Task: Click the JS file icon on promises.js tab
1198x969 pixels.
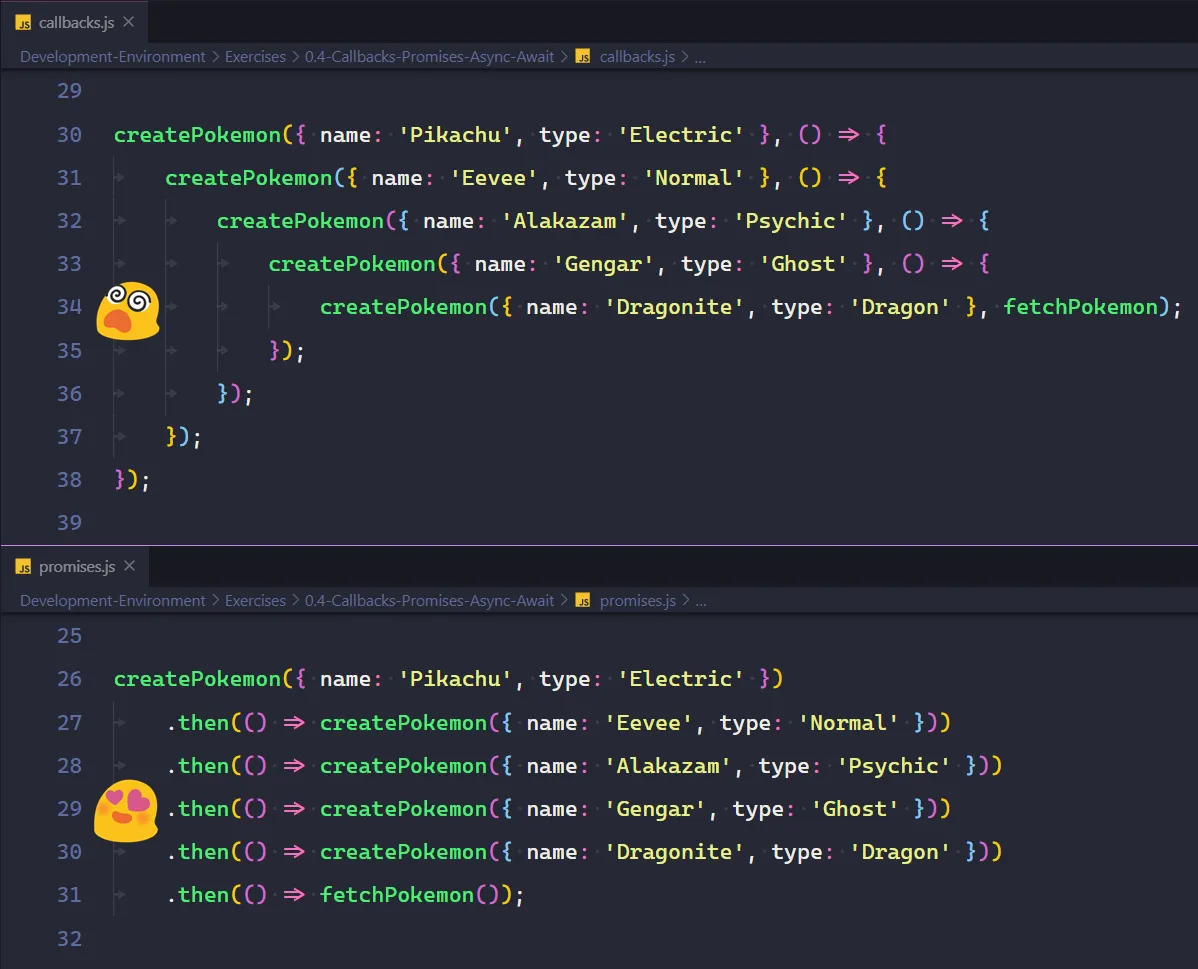Action: (24, 567)
